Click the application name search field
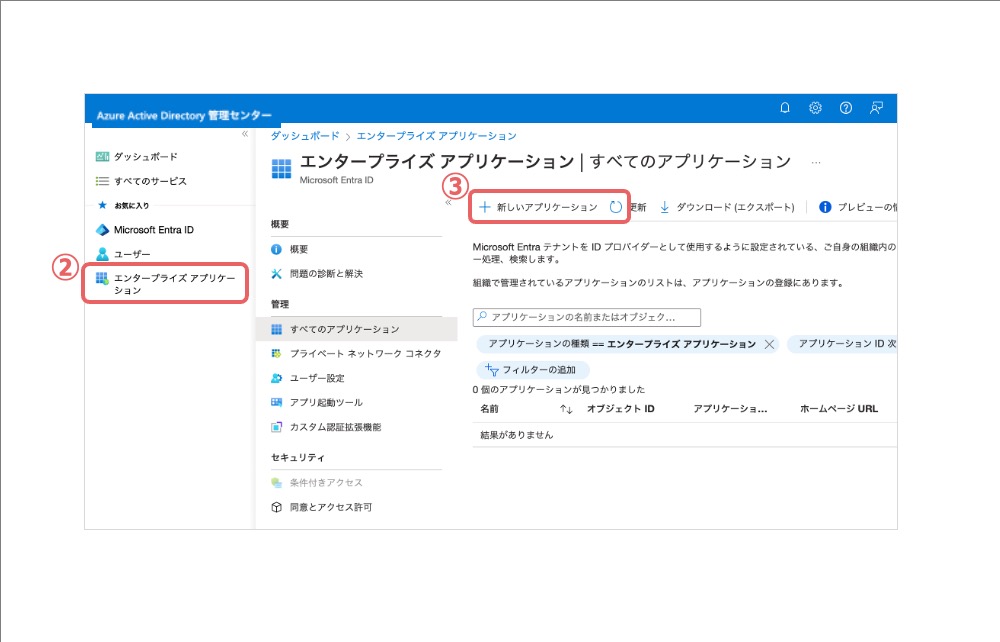Viewport: 1000px width, 642px height. pyautogui.click(x=587, y=317)
